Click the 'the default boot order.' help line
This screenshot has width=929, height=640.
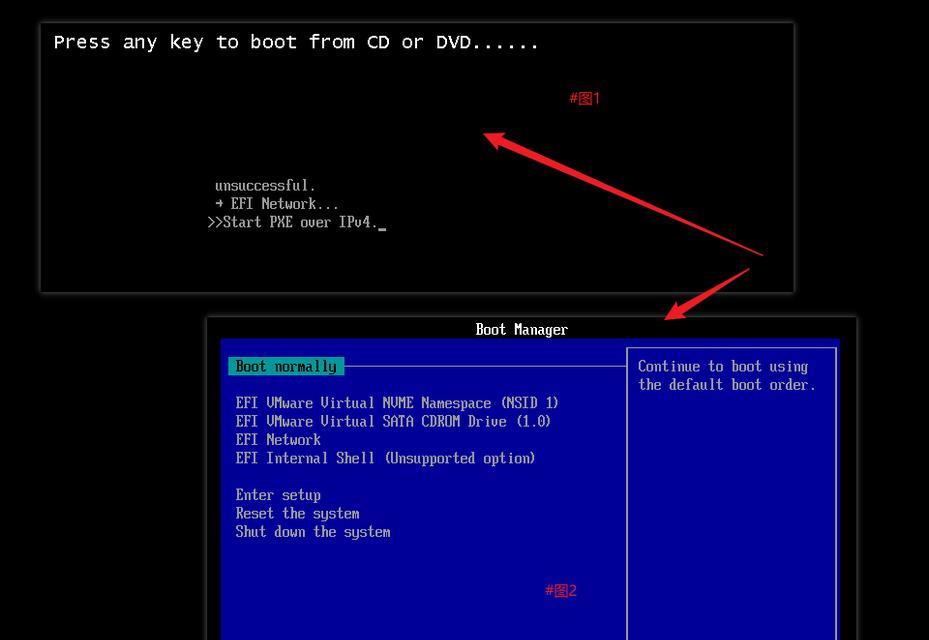(x=727, y=385)
